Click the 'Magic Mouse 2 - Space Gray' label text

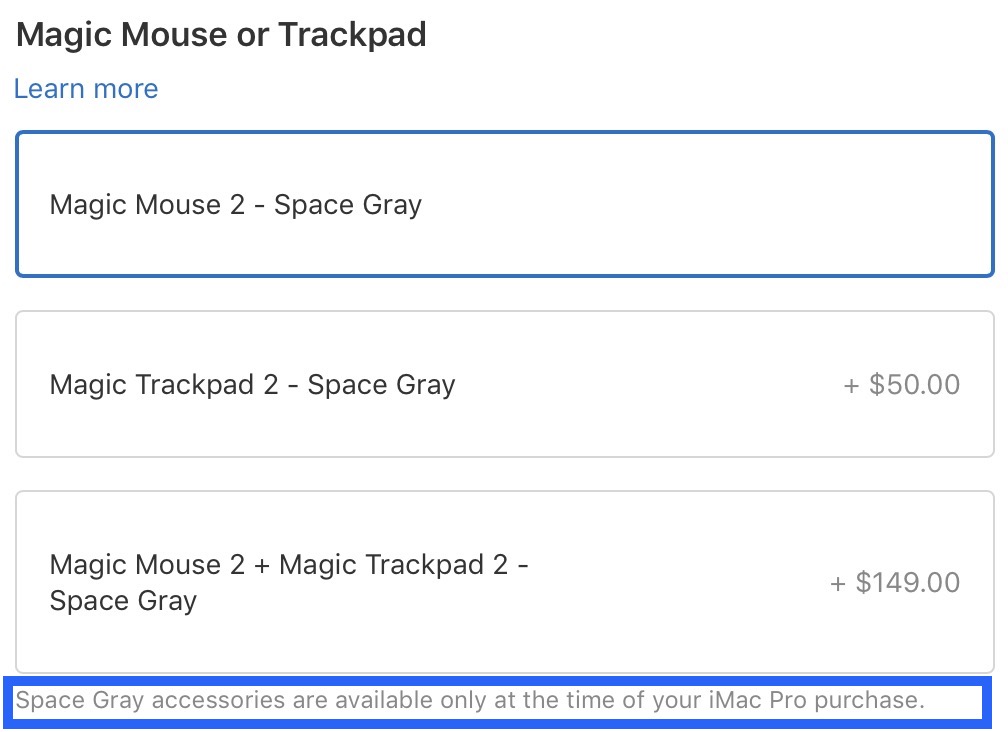[236, 205]
